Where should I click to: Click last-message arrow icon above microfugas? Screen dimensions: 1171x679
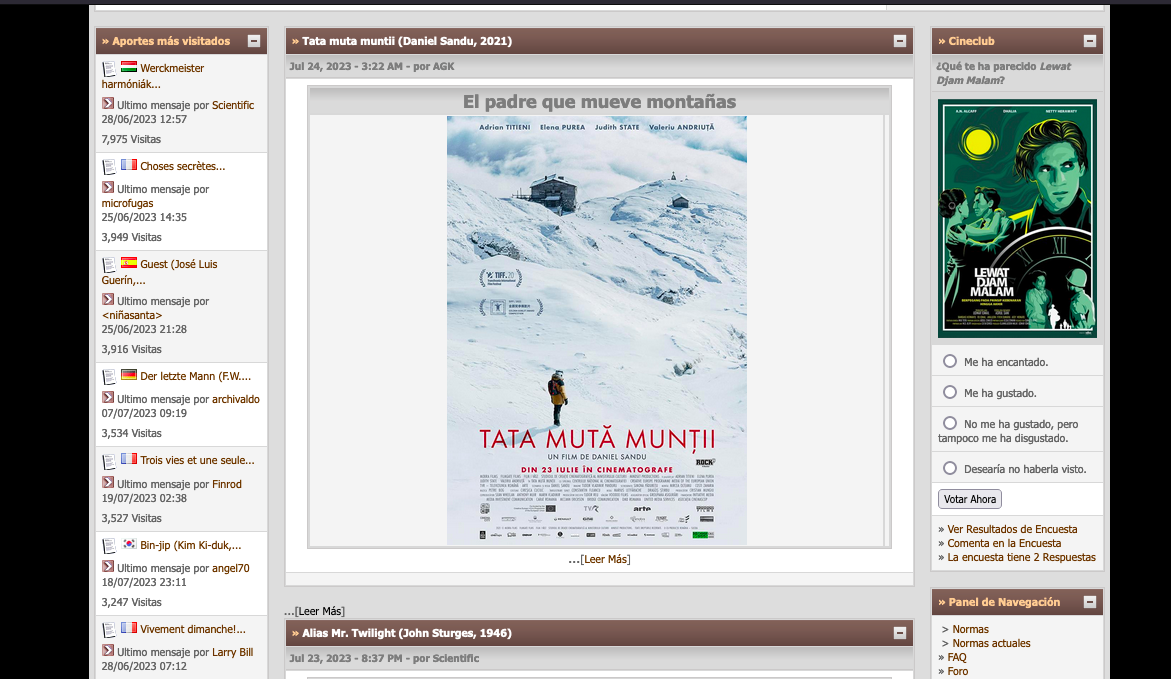(108, 187)
